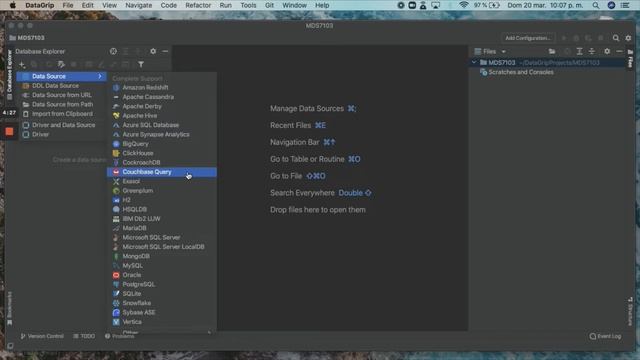Image resolution: width=640 pixels, height=360 pixels.
Task: Select IBM Db2 LUW data source
Action: (x=162, y=219)
